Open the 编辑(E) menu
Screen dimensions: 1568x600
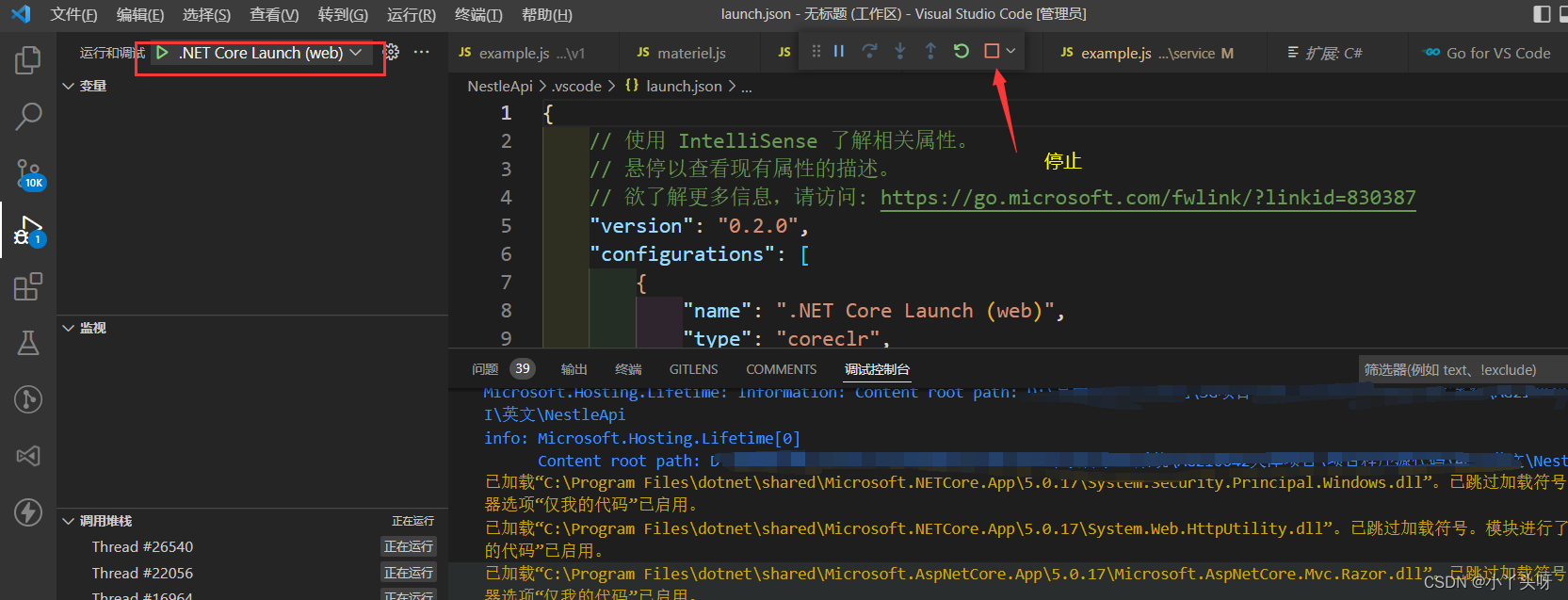(140, 15)
